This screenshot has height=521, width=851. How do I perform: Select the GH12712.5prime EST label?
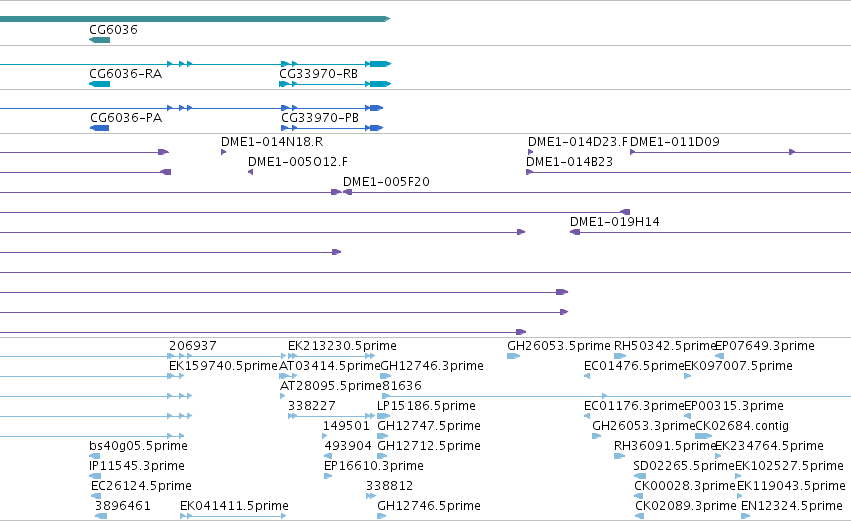pos(429,446)
